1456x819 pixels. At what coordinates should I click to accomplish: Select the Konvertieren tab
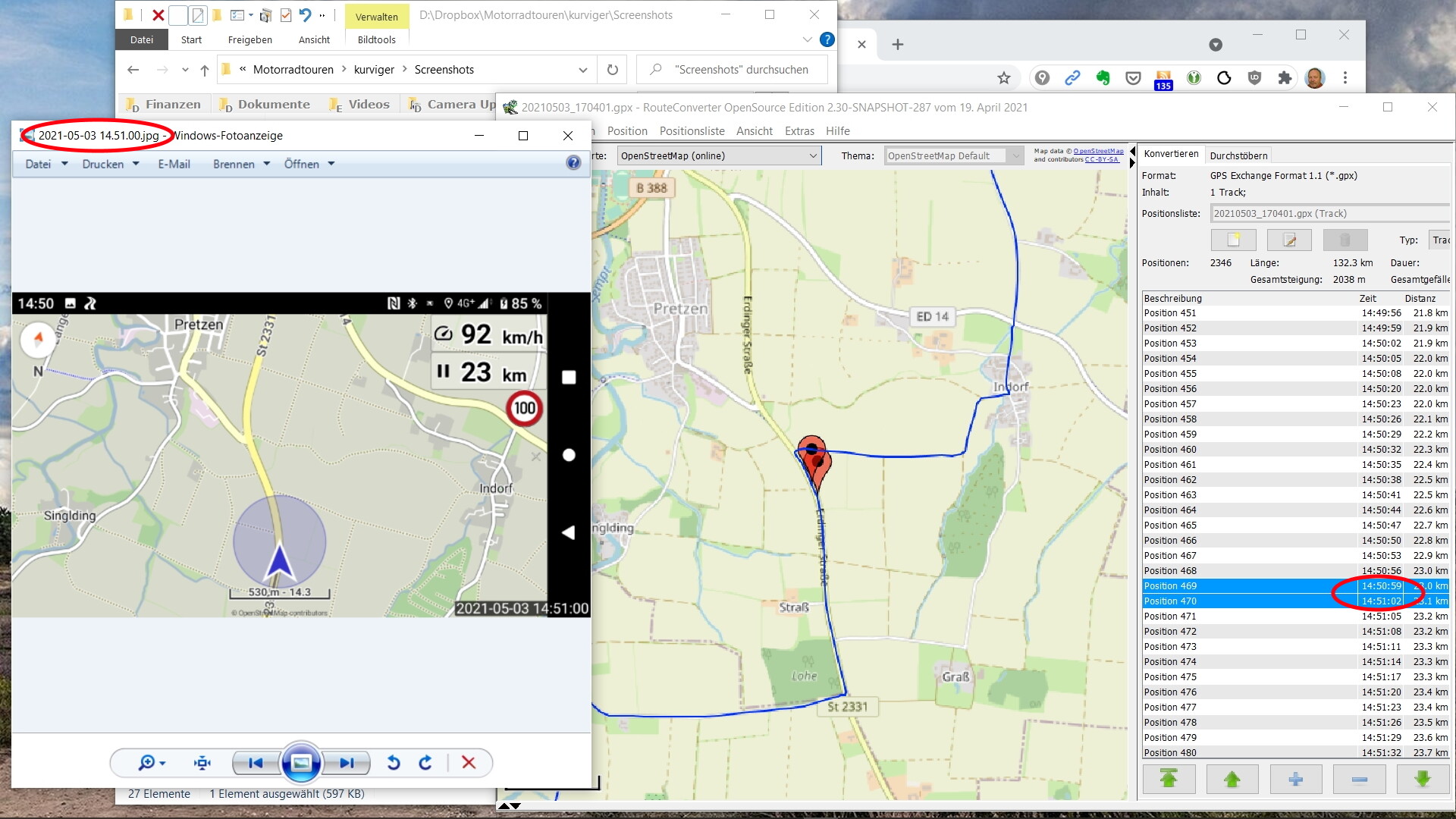(1171, 154)
